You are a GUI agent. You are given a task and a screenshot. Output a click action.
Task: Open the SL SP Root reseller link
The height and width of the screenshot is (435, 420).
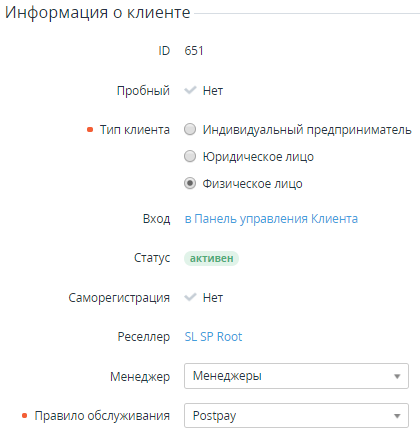tap(213, 337)
